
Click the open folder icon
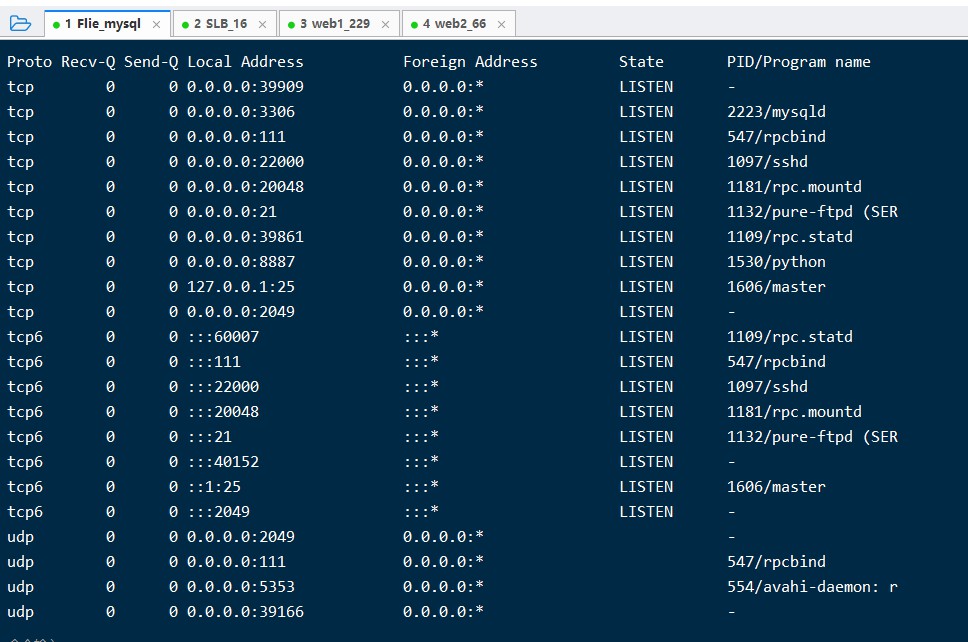point(20,23)
